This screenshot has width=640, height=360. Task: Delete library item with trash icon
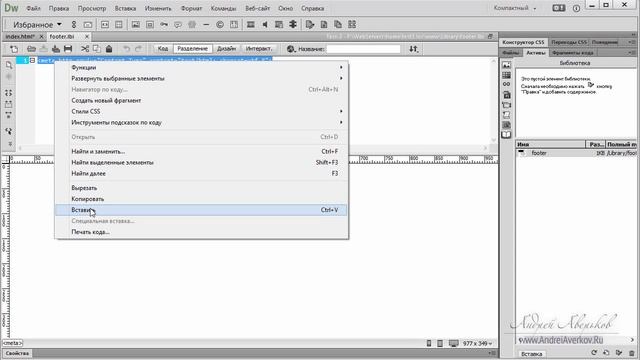[x=631, y=353]
